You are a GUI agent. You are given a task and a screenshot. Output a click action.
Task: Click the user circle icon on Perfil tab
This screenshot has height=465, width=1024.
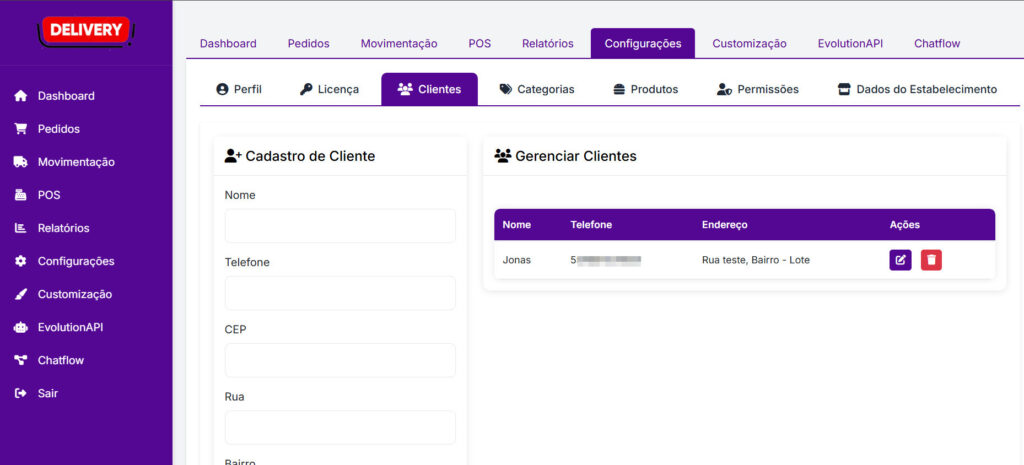(x=222, y=89)
